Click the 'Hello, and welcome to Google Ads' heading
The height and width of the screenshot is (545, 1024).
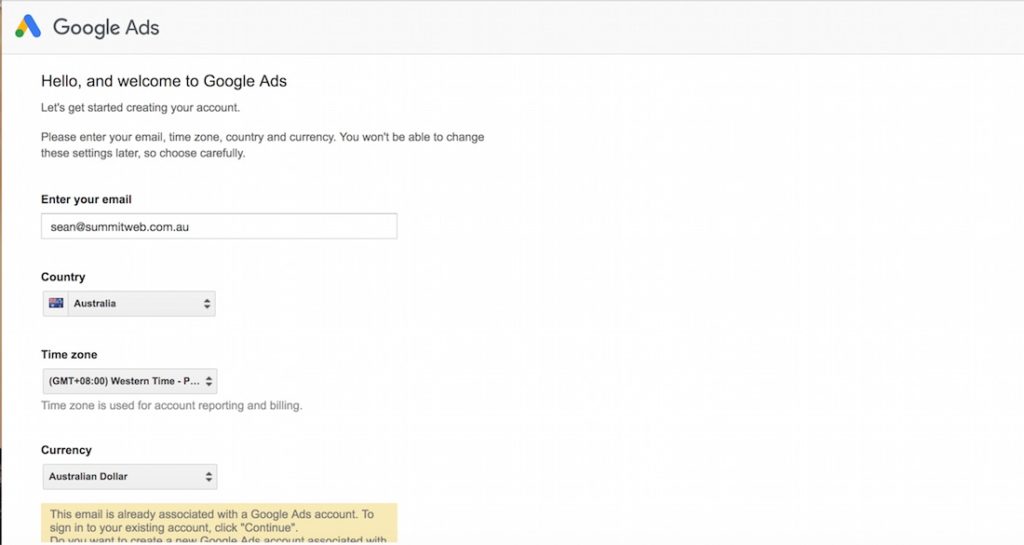[x=164, y=81]
